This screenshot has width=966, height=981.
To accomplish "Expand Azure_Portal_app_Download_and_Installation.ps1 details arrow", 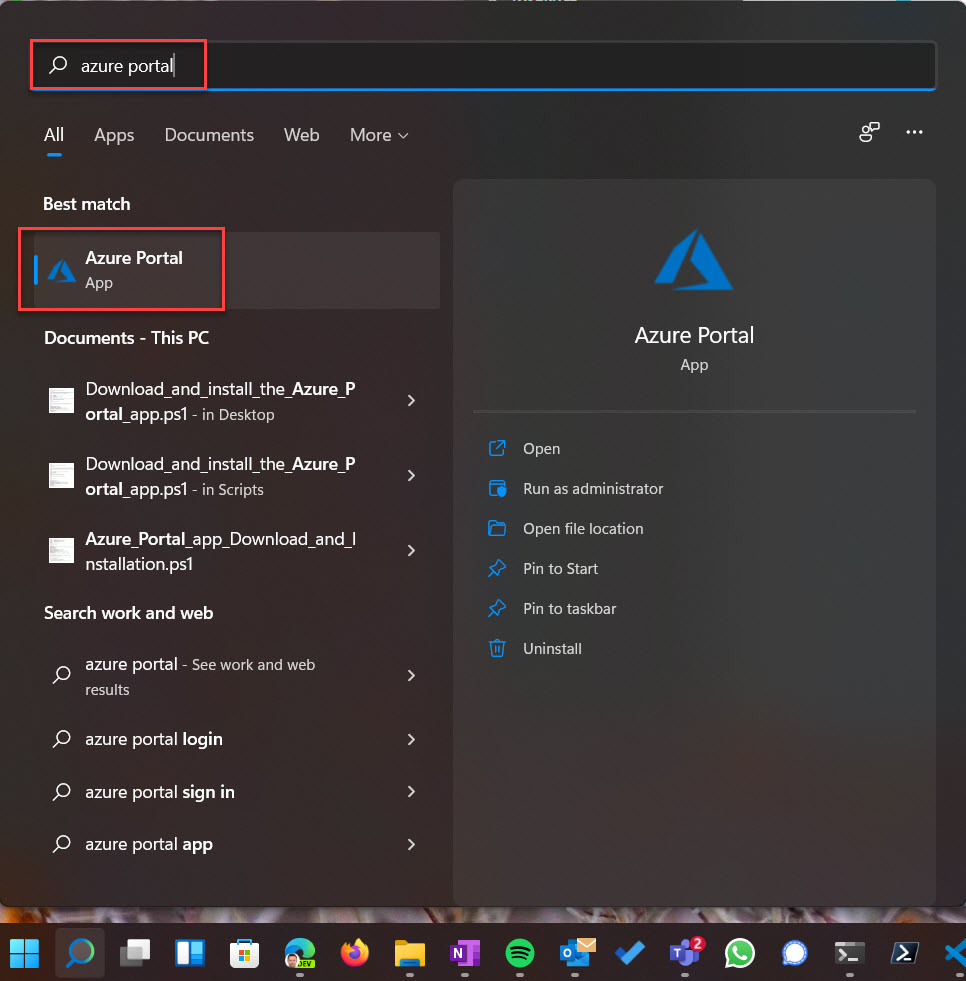I will 411,551.
